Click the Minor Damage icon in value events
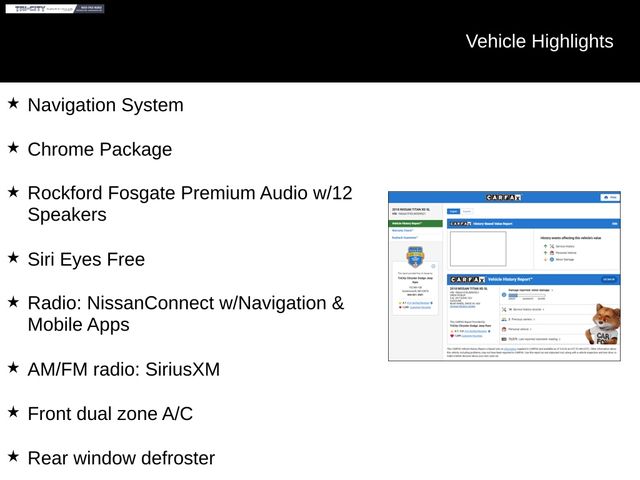Screen dimensions: 640x480 pos(549,258)
